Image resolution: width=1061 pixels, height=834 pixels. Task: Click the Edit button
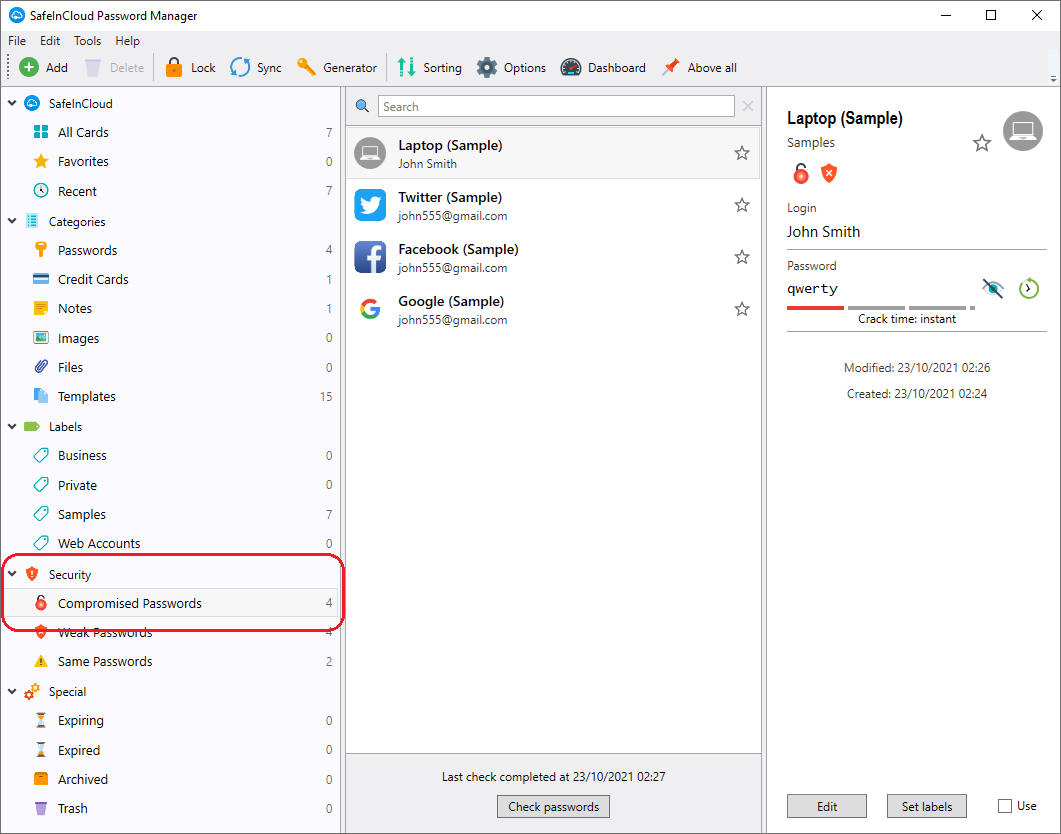click(x=827, y=806)
